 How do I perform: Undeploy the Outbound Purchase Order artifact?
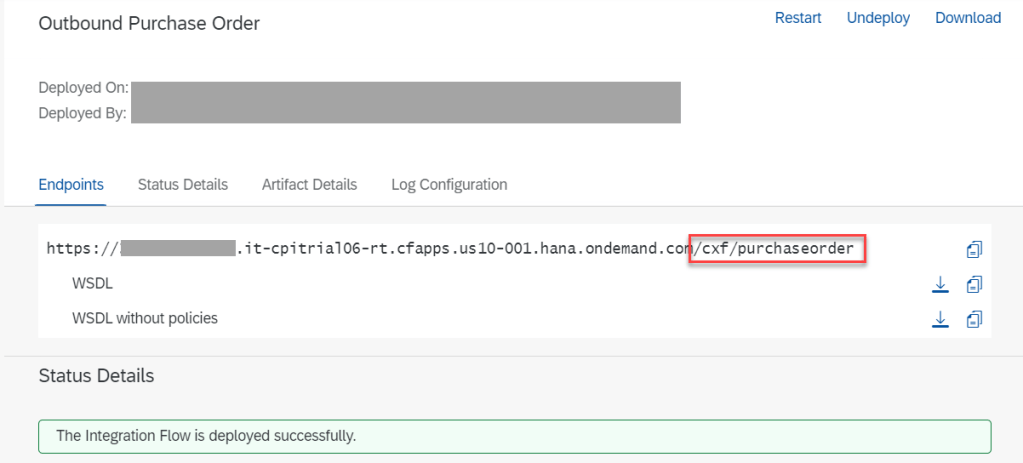[878, 18]
